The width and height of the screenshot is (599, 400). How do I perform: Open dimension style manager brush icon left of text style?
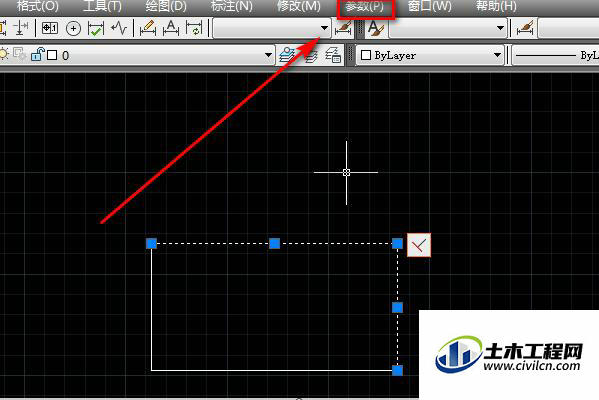pyautogui.click(x=343, y=28)
